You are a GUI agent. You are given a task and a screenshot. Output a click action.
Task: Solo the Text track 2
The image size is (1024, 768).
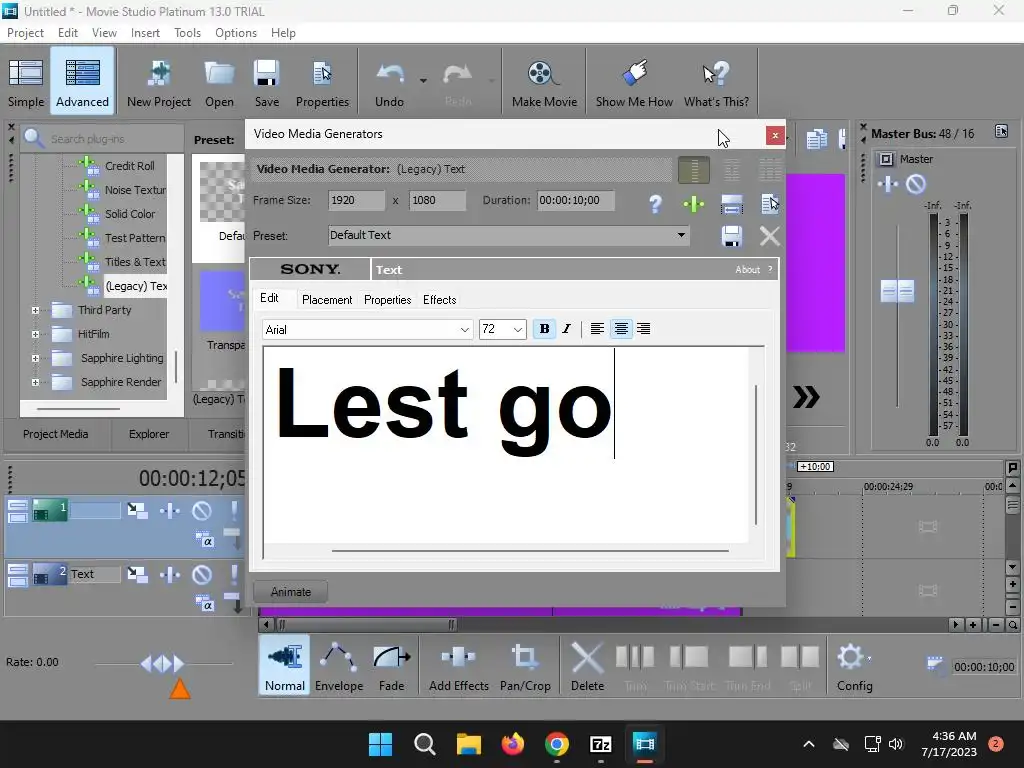[234, 575]
